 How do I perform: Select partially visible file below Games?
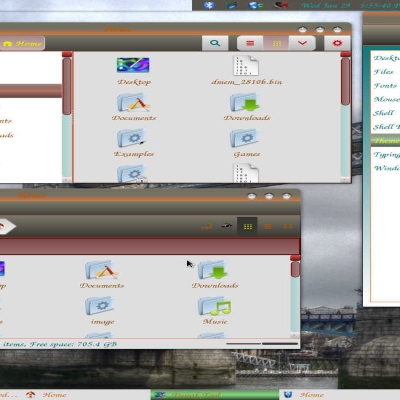246,173
